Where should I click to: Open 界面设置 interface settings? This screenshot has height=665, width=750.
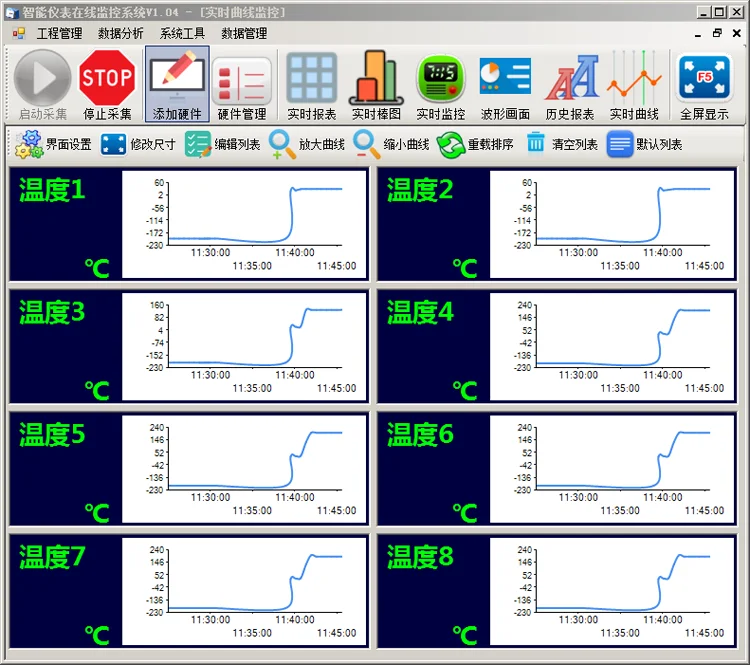(53, 144)
